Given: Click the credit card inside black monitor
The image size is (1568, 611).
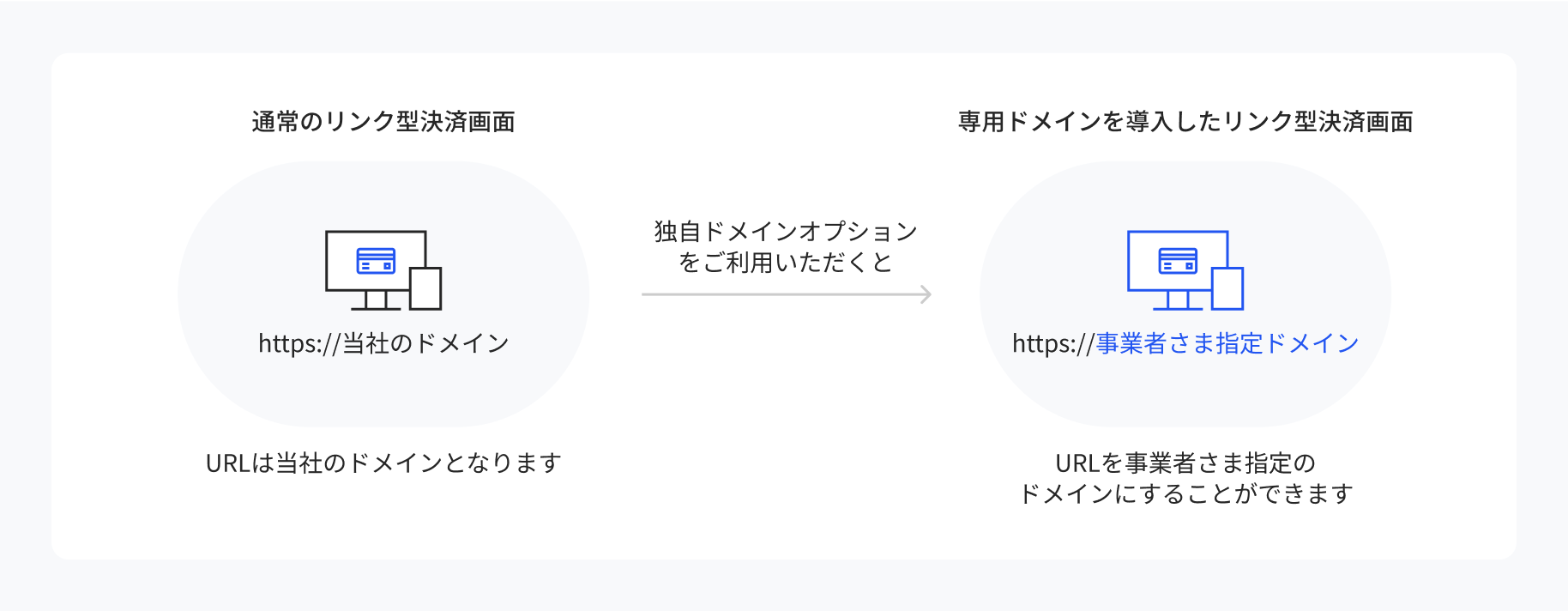Looking at the screenshot, I should (x=376, y=261).
